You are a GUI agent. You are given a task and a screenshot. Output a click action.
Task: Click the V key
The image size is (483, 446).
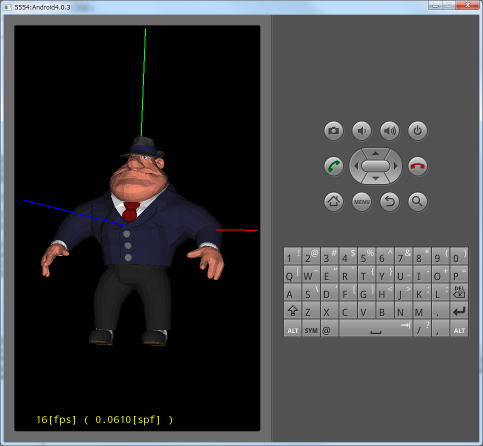click(366, 311)
